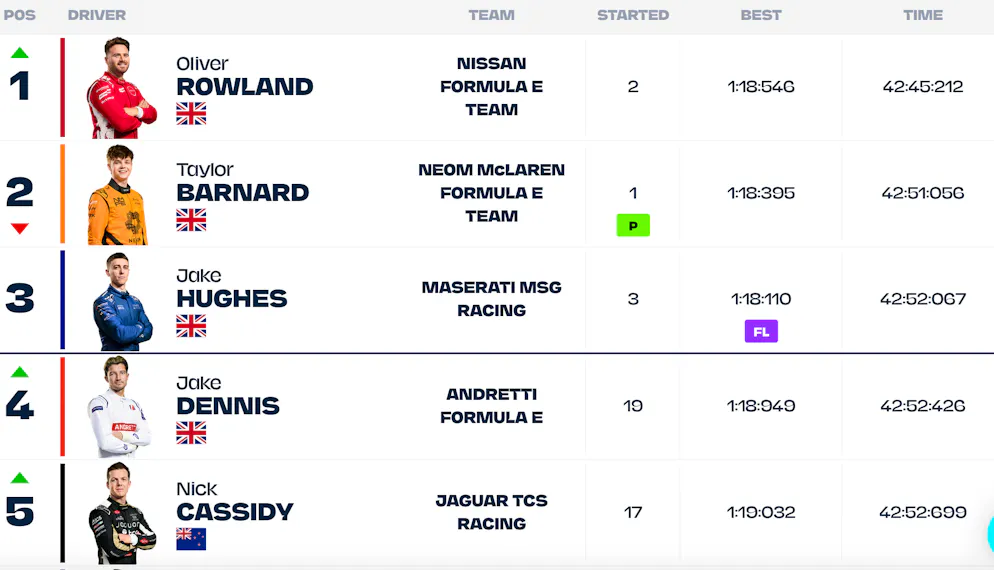The image size is (994, 570).
Task: Sort by the POS column header
Action: (x=20, y=15)
